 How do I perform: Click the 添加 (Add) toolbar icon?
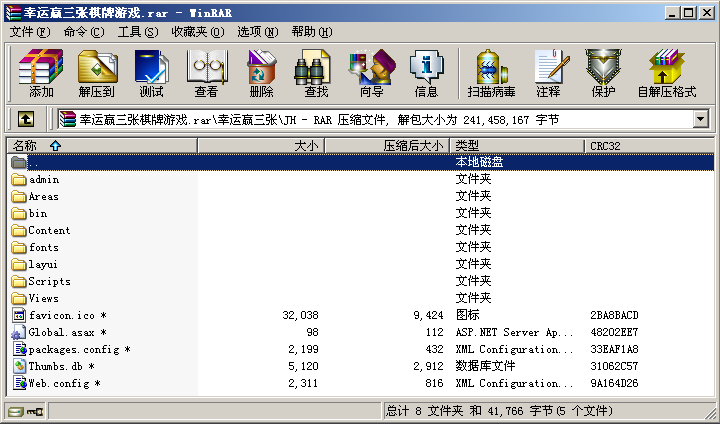(x=41, y=74)
